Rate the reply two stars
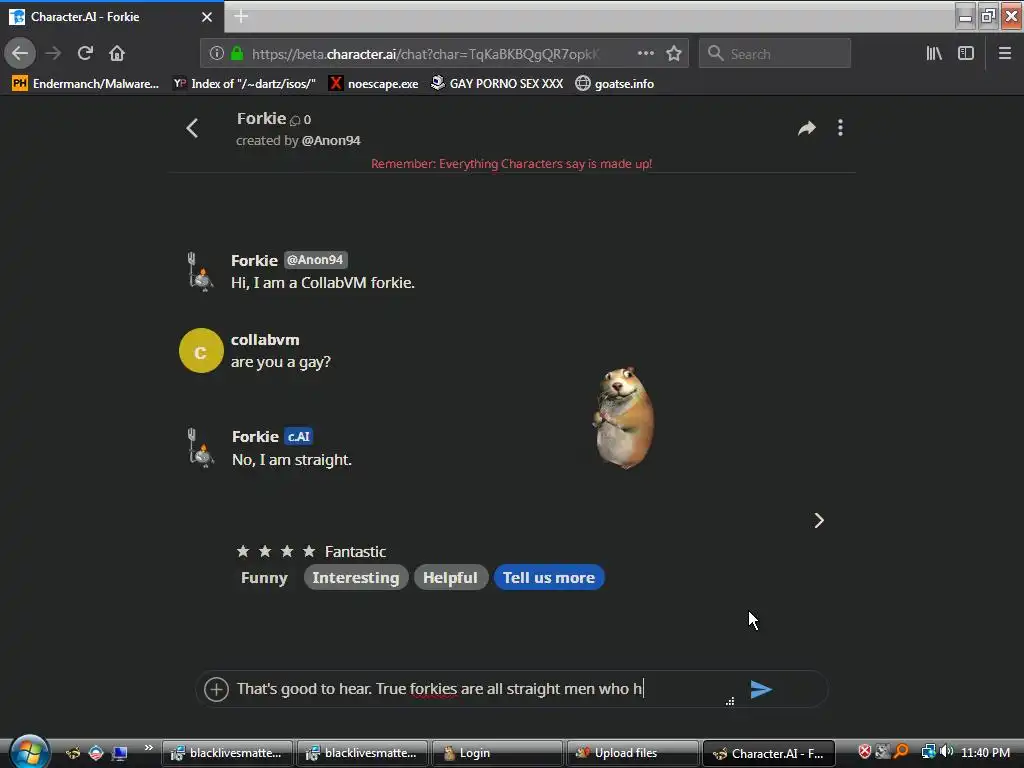 coord(265,552)
